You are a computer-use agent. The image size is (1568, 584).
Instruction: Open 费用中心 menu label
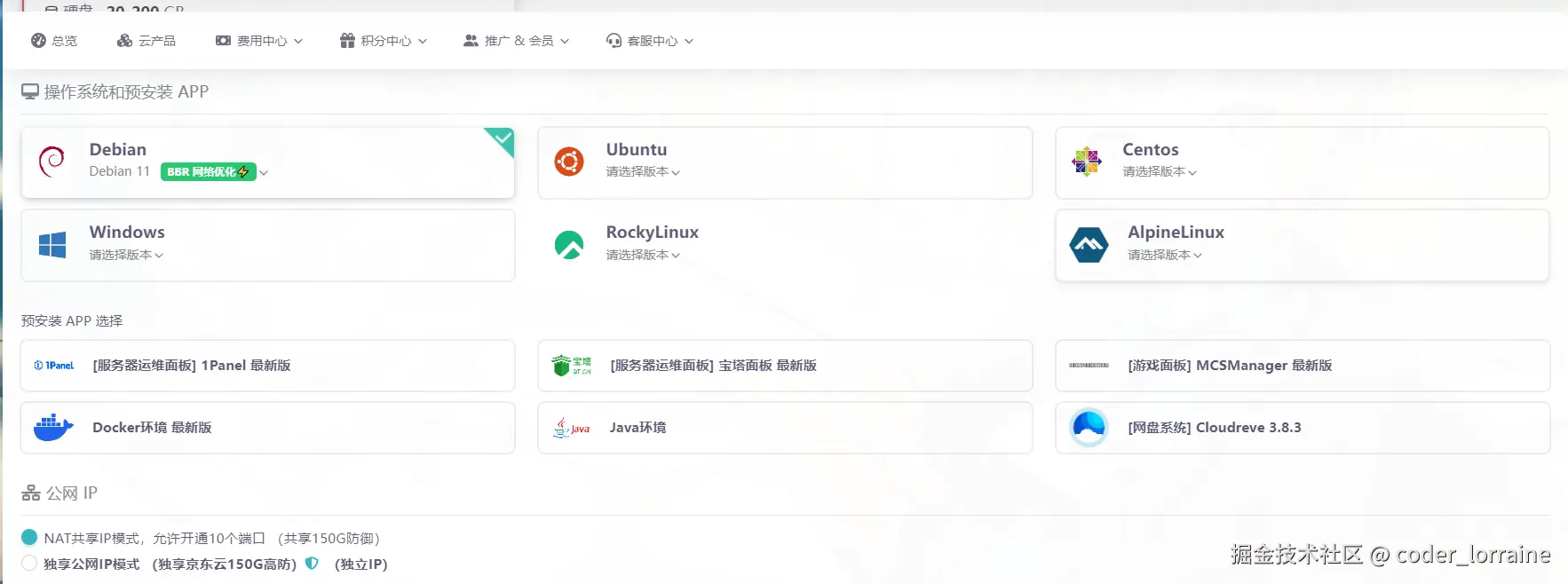click(x=262, y=41)
